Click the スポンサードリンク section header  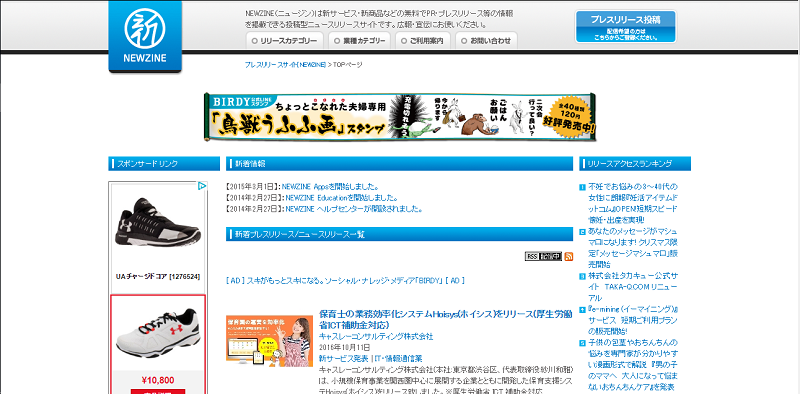pyautogui.click(x=164, y=163)
